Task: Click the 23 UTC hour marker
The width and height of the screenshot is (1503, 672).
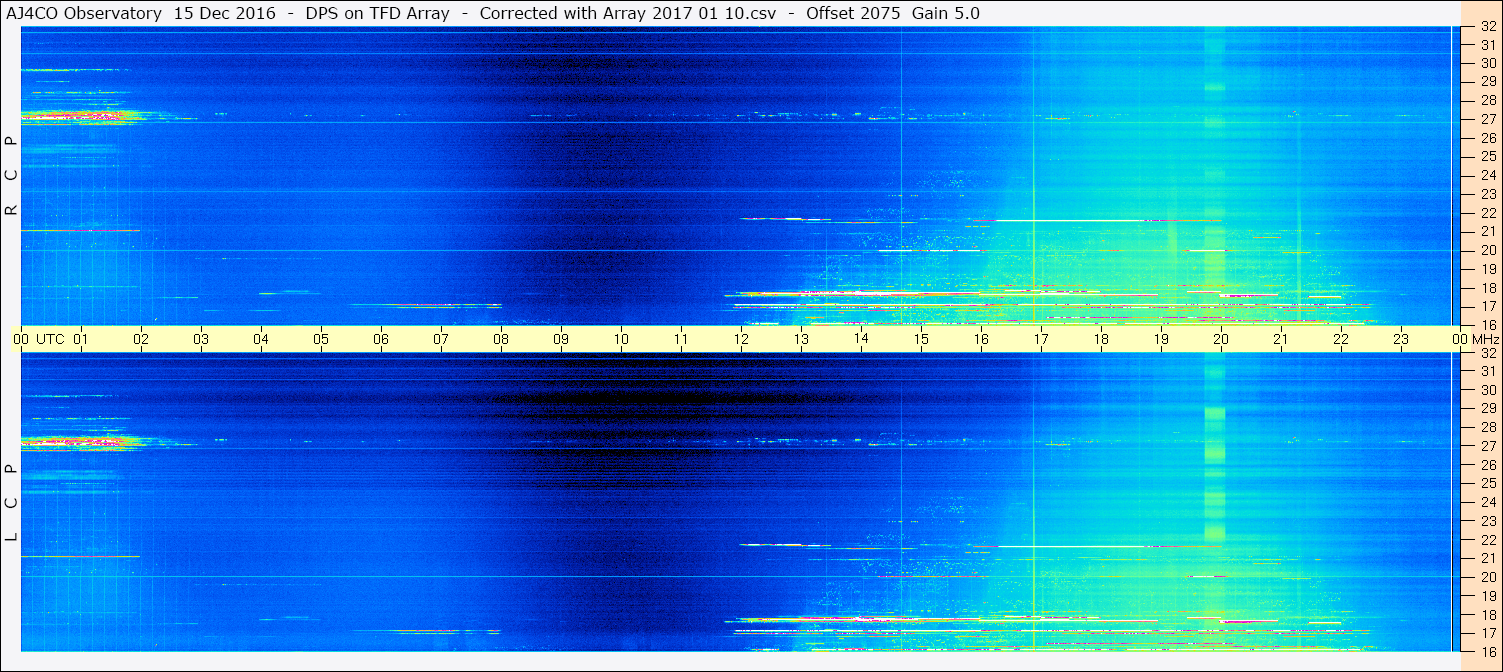Action: [1401, 339]
